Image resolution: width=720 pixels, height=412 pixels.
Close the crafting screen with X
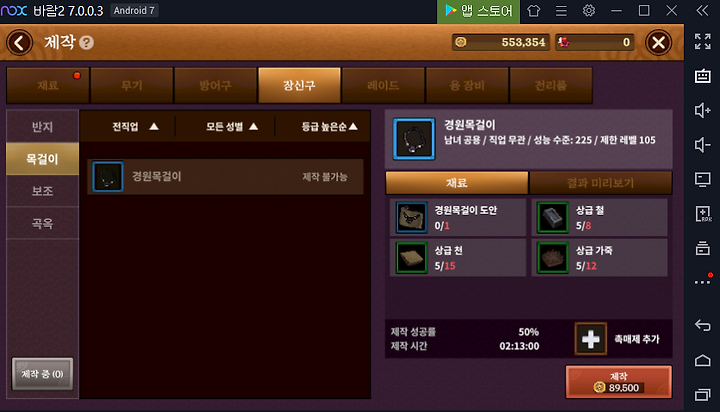pyautogui.click(x=658, y=43)
